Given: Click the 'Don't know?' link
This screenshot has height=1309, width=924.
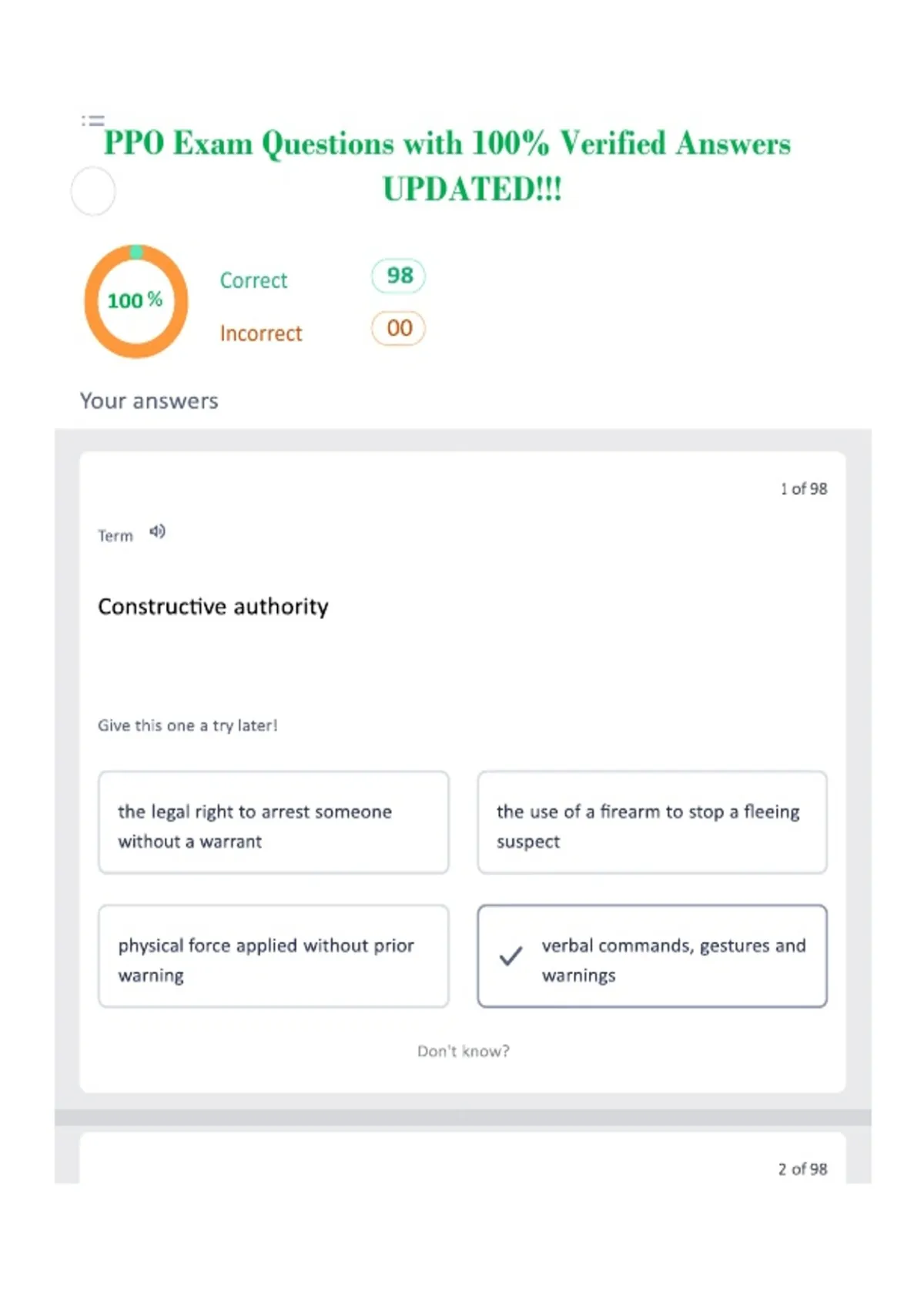Looking at the screenshot, I should pyautogui.click(x=464, y=1051).
